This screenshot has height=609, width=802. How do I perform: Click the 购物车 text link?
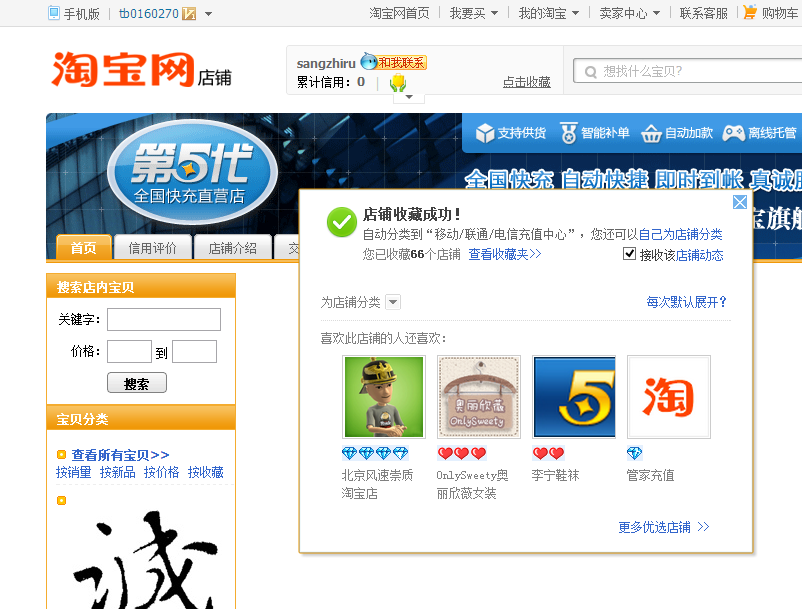780,13
